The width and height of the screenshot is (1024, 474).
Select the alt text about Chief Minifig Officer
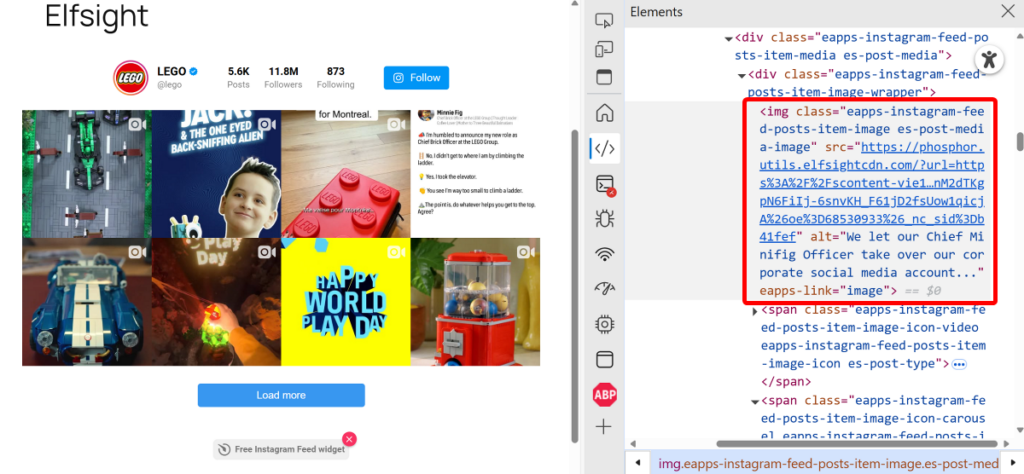coord(872,255)
